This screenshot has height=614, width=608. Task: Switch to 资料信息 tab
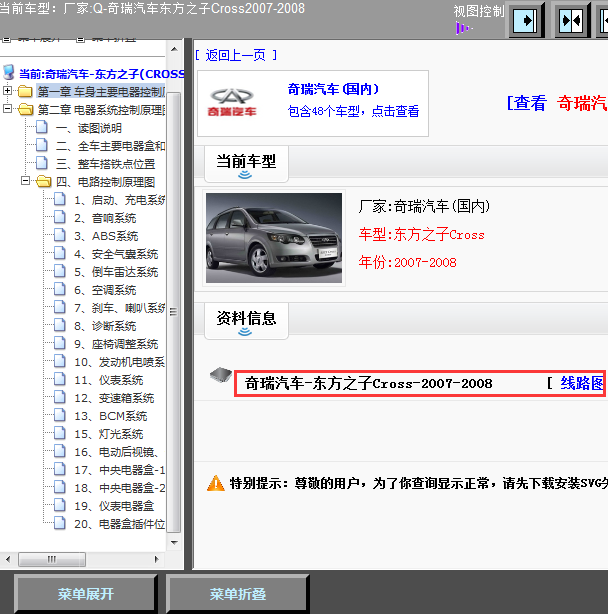[246, 321]
